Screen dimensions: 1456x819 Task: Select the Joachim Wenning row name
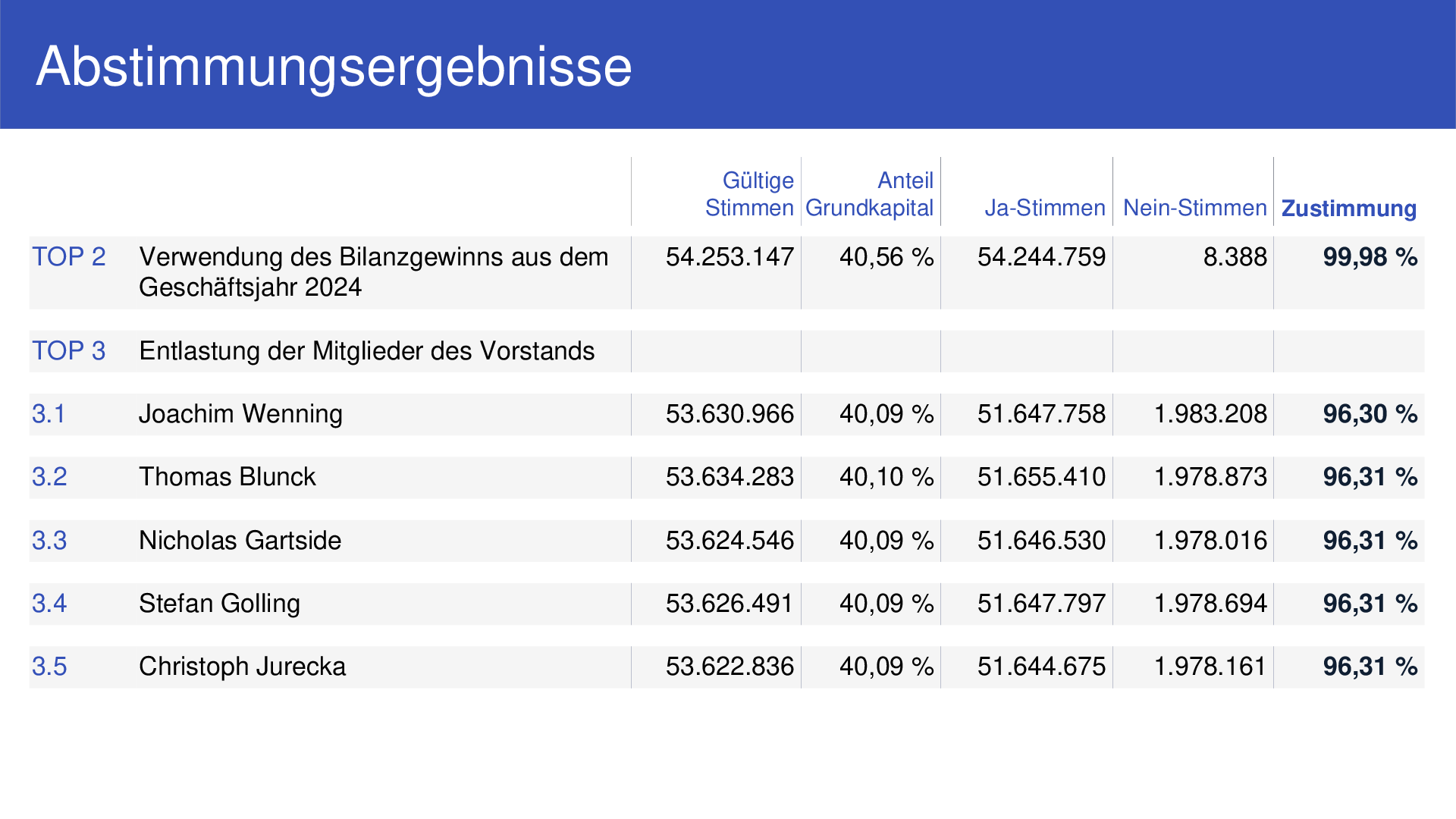pyautogui.click(x=240, y=414)
